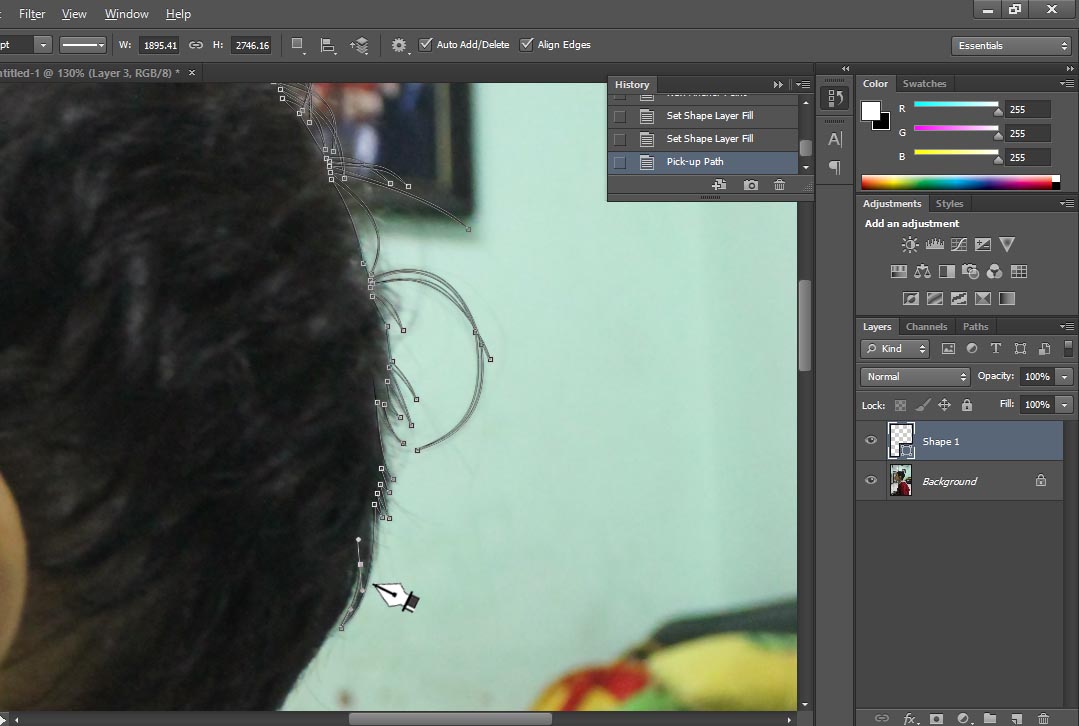Open the Normal blend mode dropdown
This screenshot has height=726, width=1079.
click(x=913, y=376)
